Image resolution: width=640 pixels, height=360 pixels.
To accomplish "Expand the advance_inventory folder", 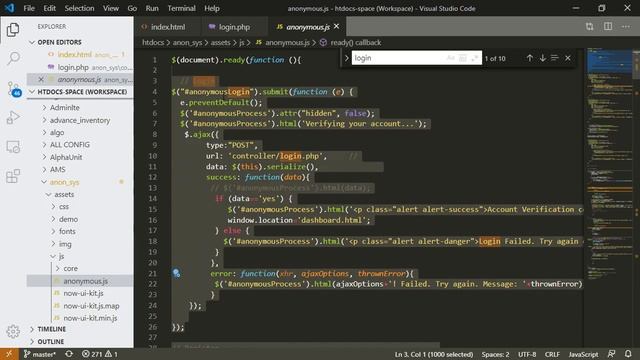I will pos(80,120).
